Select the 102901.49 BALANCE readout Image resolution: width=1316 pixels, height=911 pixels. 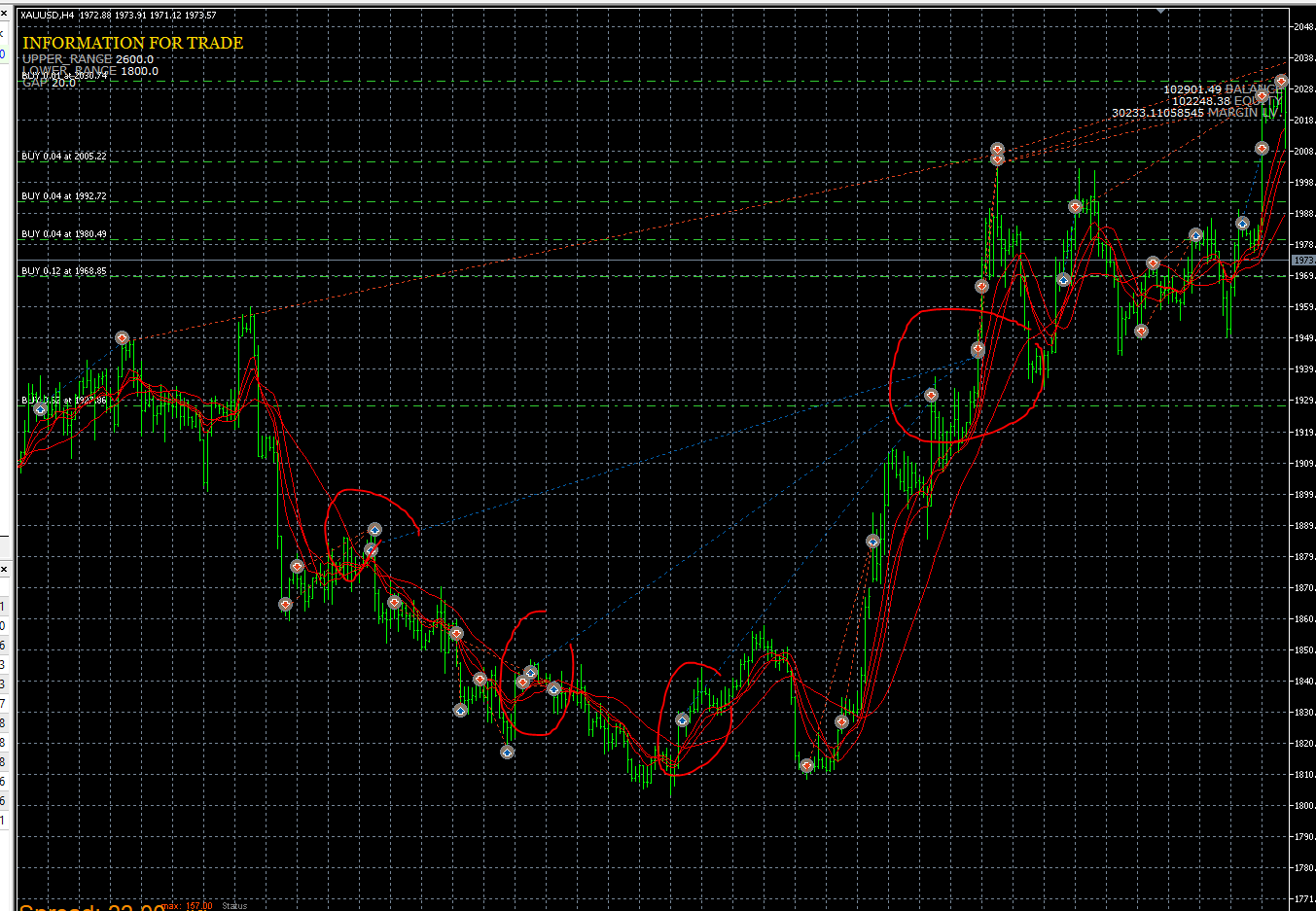pos(1224,89)
